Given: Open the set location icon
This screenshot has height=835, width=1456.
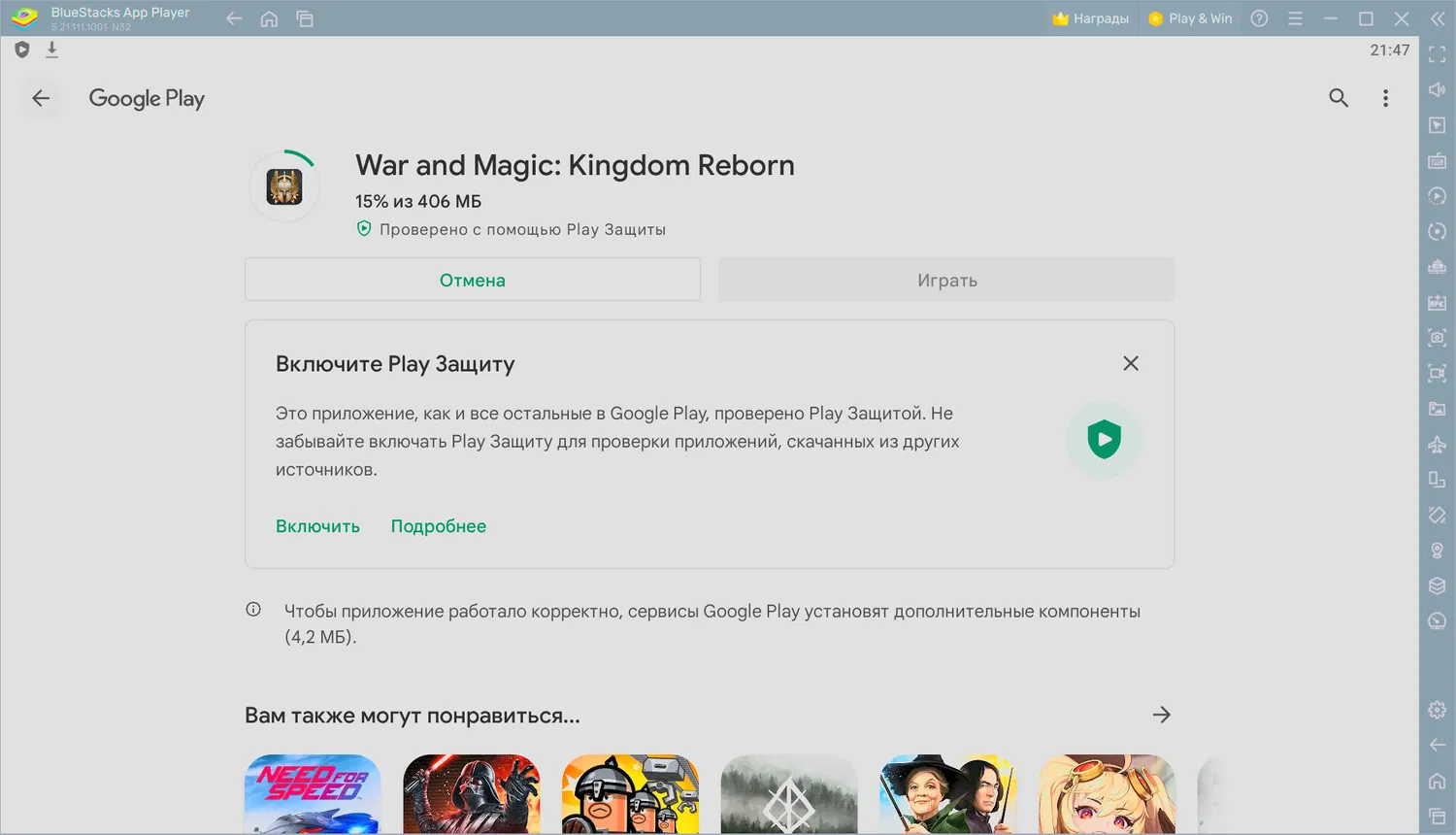Looking at the screenshot, I should (x=1438, y=551).
